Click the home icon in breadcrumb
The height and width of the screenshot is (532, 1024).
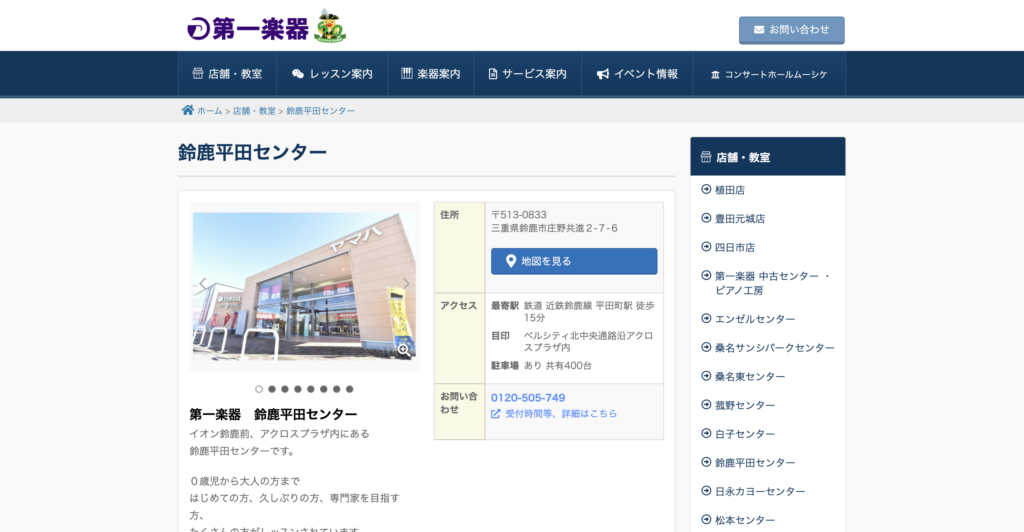point(187,110)
